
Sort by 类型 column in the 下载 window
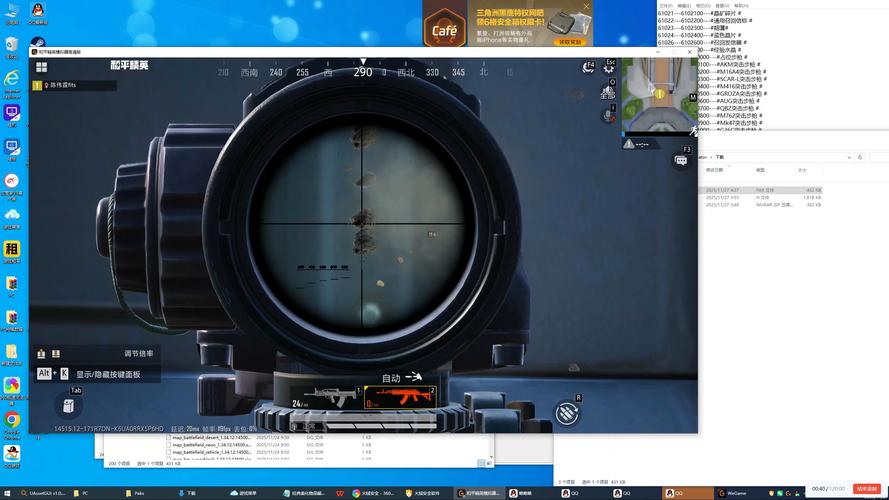pos(760,170)
